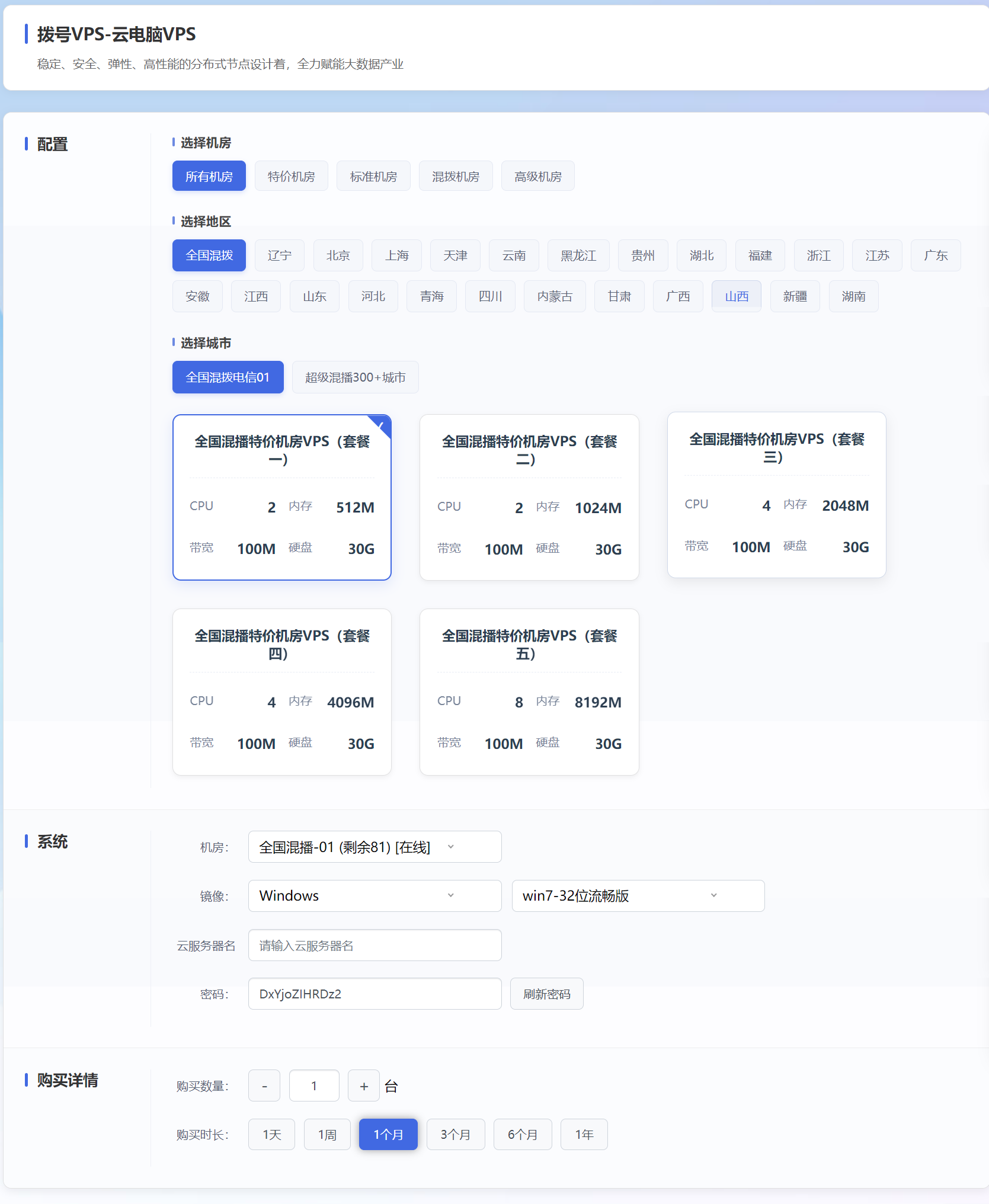Select the 套餐五 plan with 8 CPU
989x1204 pixels.
click(529, 691)
